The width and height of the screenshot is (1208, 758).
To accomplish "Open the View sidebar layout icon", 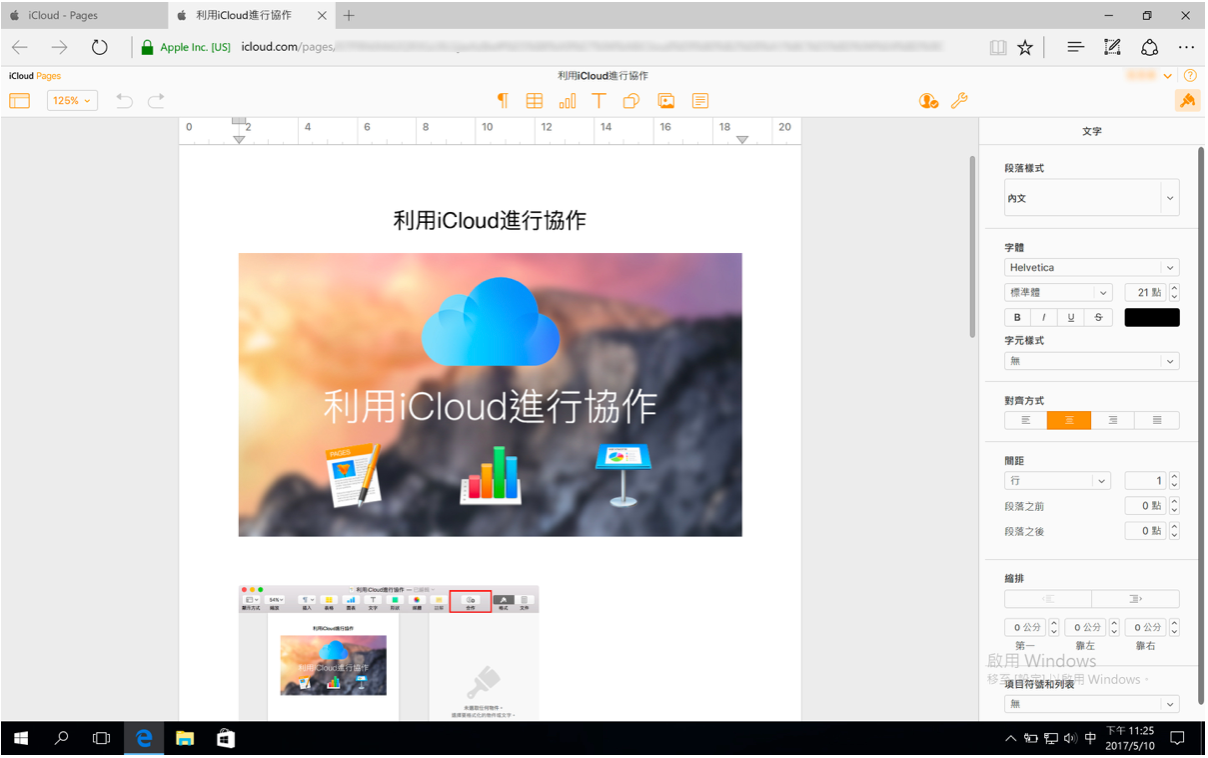I will (20, 101).
